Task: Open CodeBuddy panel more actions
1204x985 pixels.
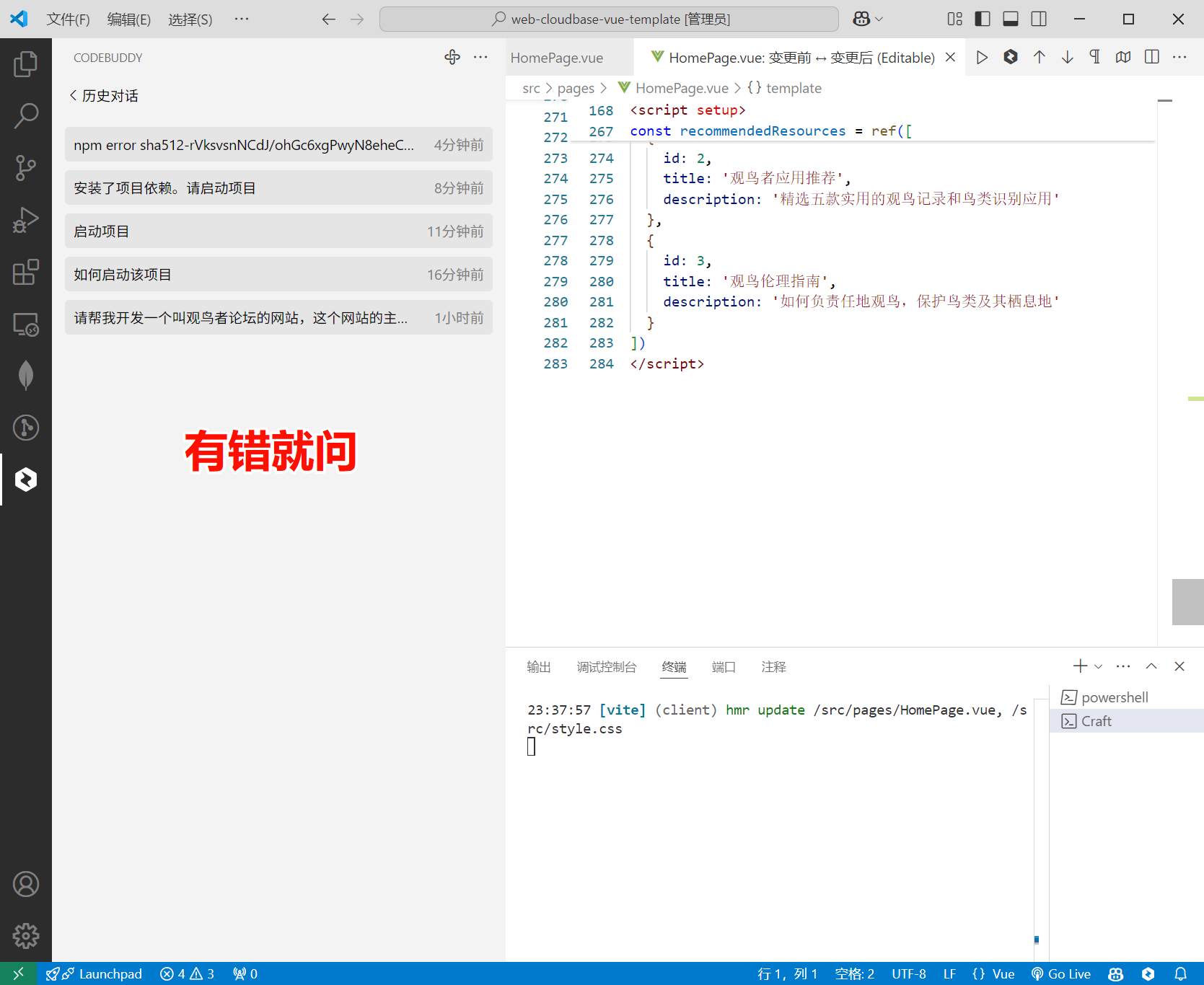Action: 480,57
